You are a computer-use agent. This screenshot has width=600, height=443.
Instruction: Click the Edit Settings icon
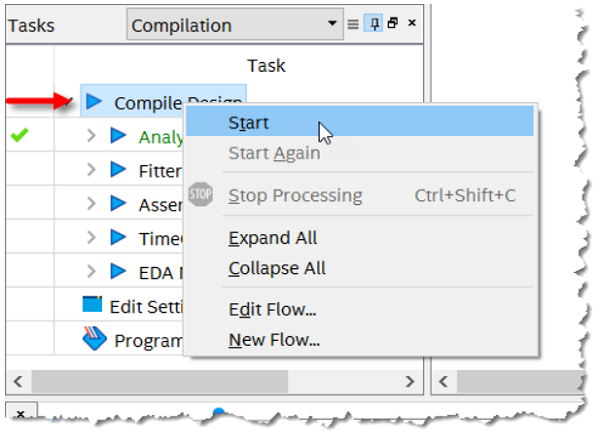pos(93,305)
